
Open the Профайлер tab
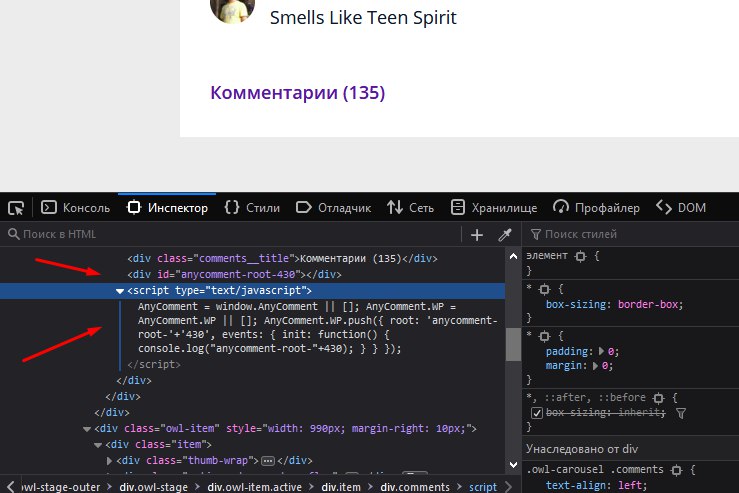[597, 208]
